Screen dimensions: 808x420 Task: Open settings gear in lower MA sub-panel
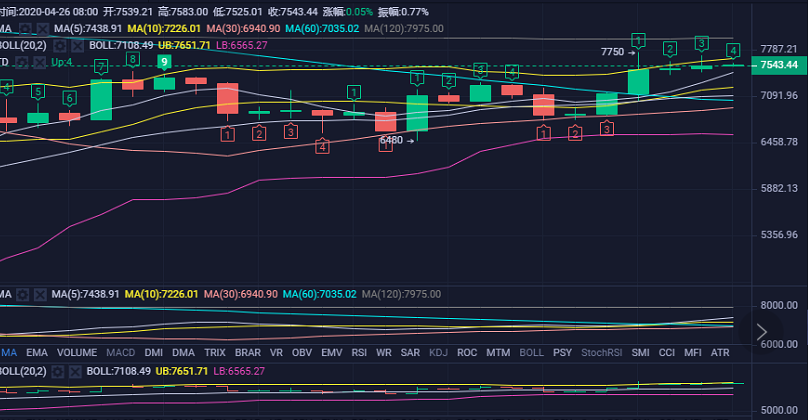[x=23, y=294]
